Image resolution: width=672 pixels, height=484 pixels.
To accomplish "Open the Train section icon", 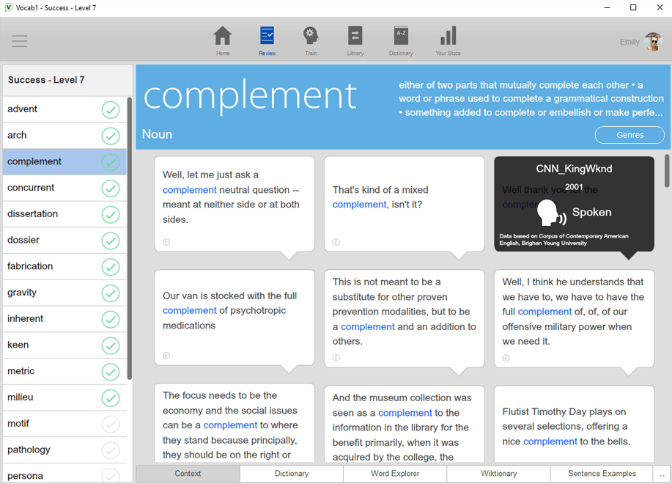I will 311,38.
